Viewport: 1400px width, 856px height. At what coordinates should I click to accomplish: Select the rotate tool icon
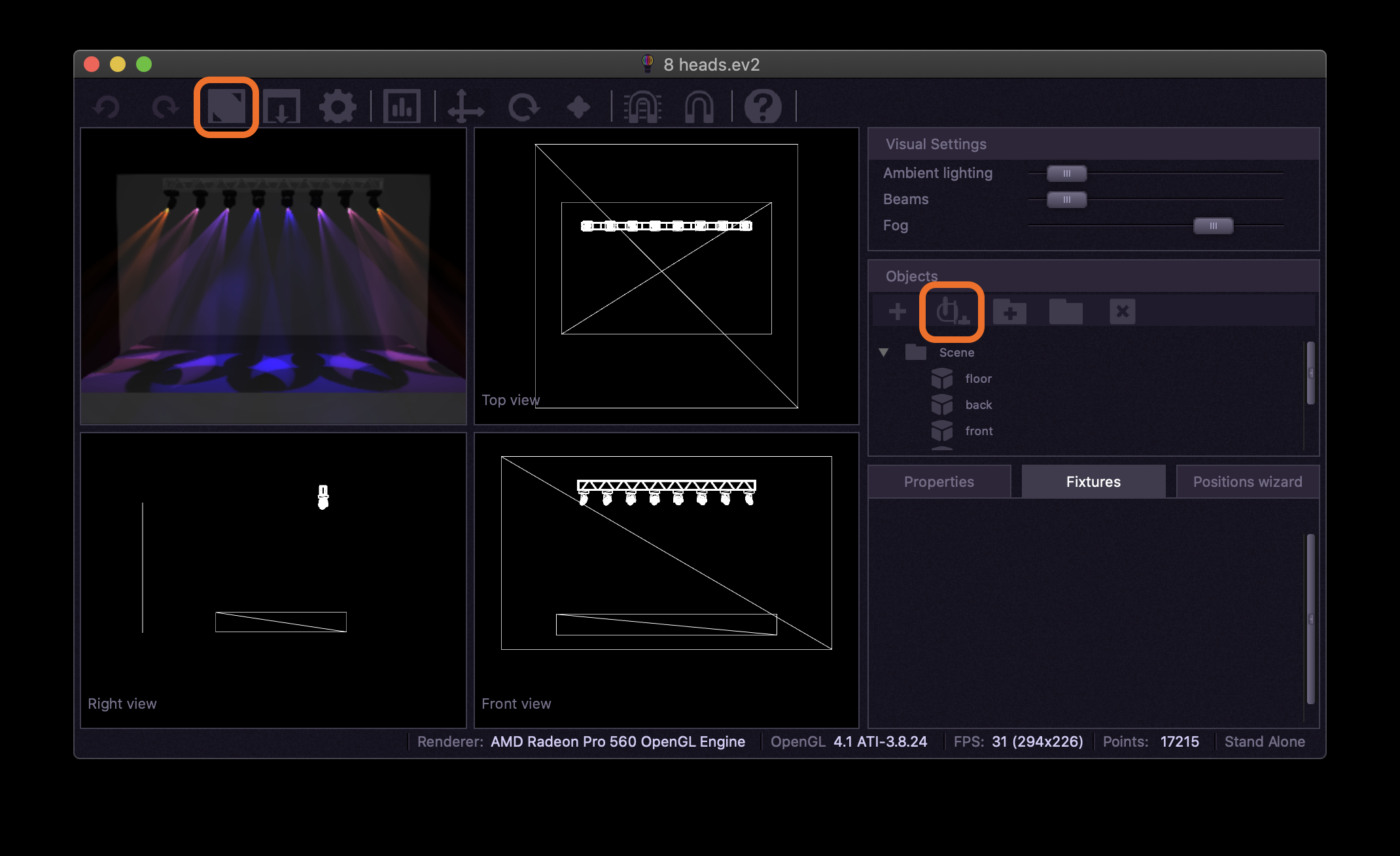point(523,107)
